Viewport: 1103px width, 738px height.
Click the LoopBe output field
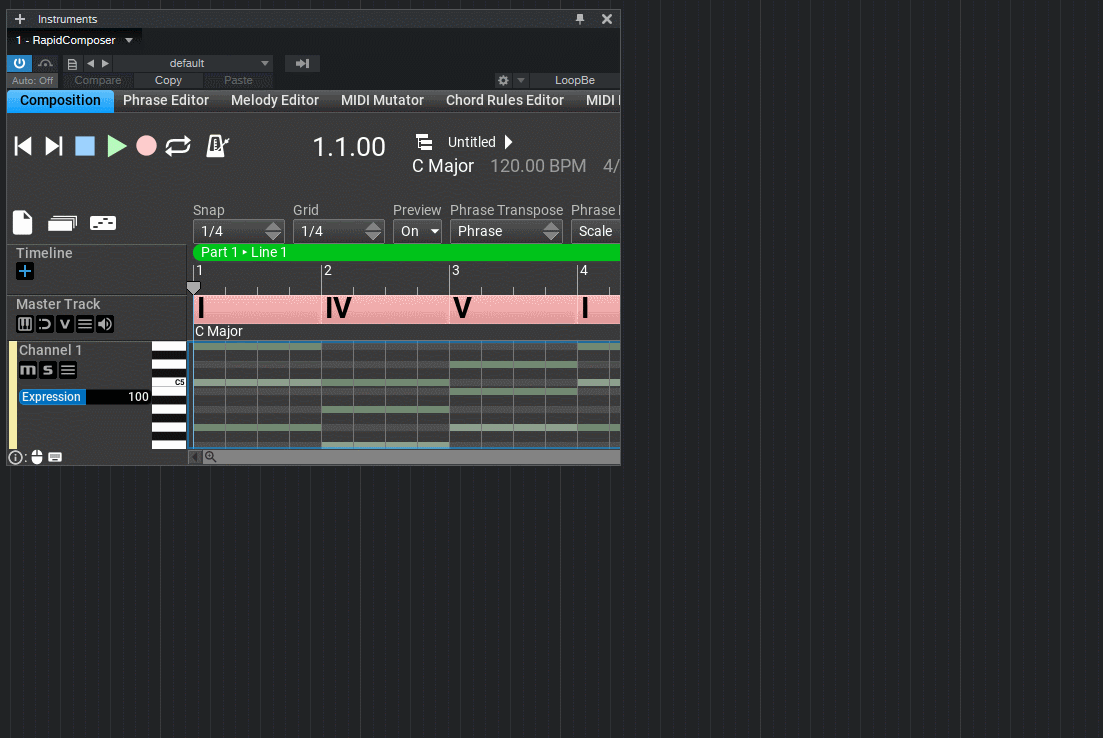tap(575, 80)
